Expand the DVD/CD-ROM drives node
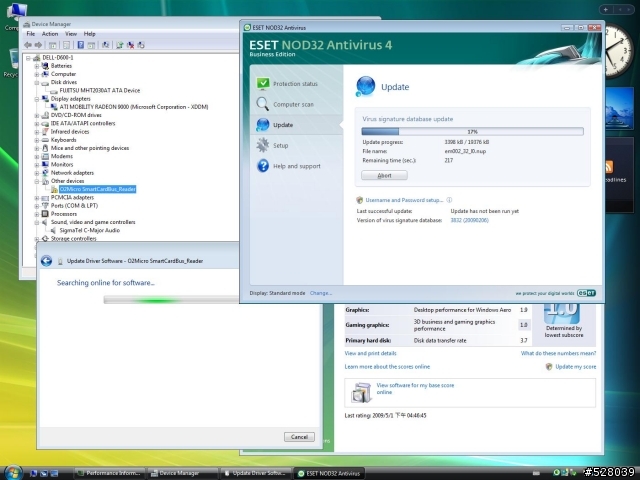The height and width of the screenshot is (480, 640). (37, 116)
